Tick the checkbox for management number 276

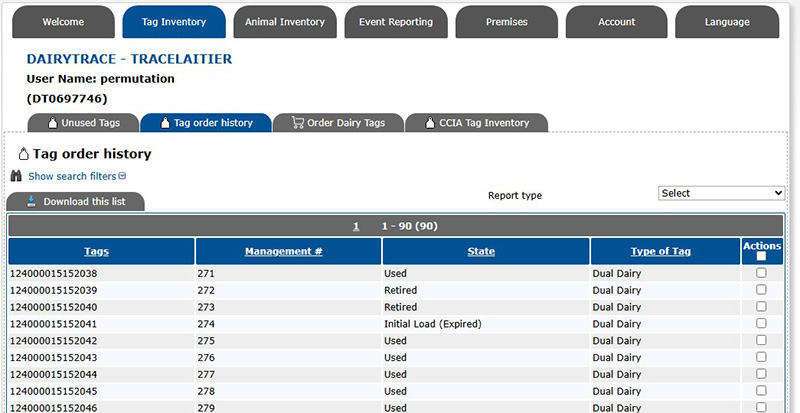pos(761,358)
